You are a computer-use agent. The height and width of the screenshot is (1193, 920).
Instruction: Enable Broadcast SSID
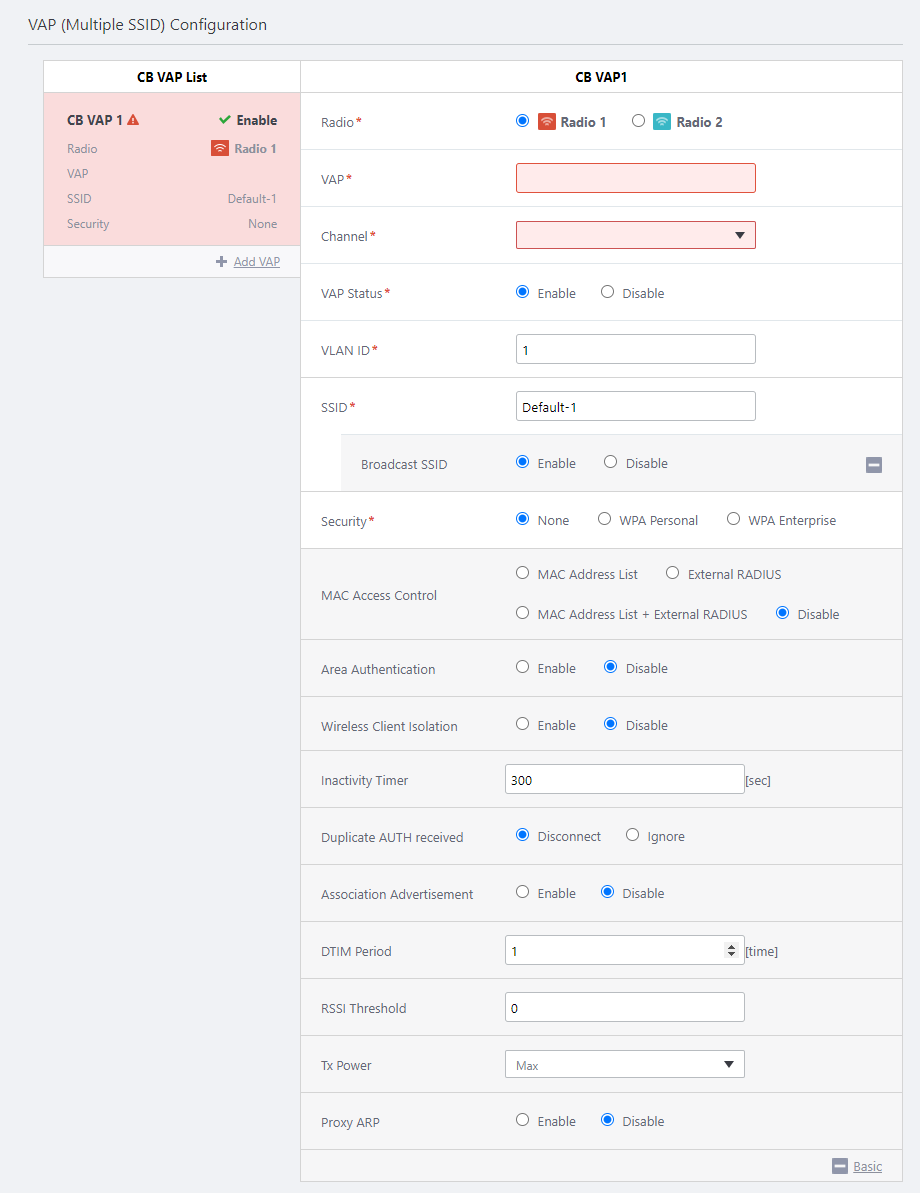tap(522, 462)
